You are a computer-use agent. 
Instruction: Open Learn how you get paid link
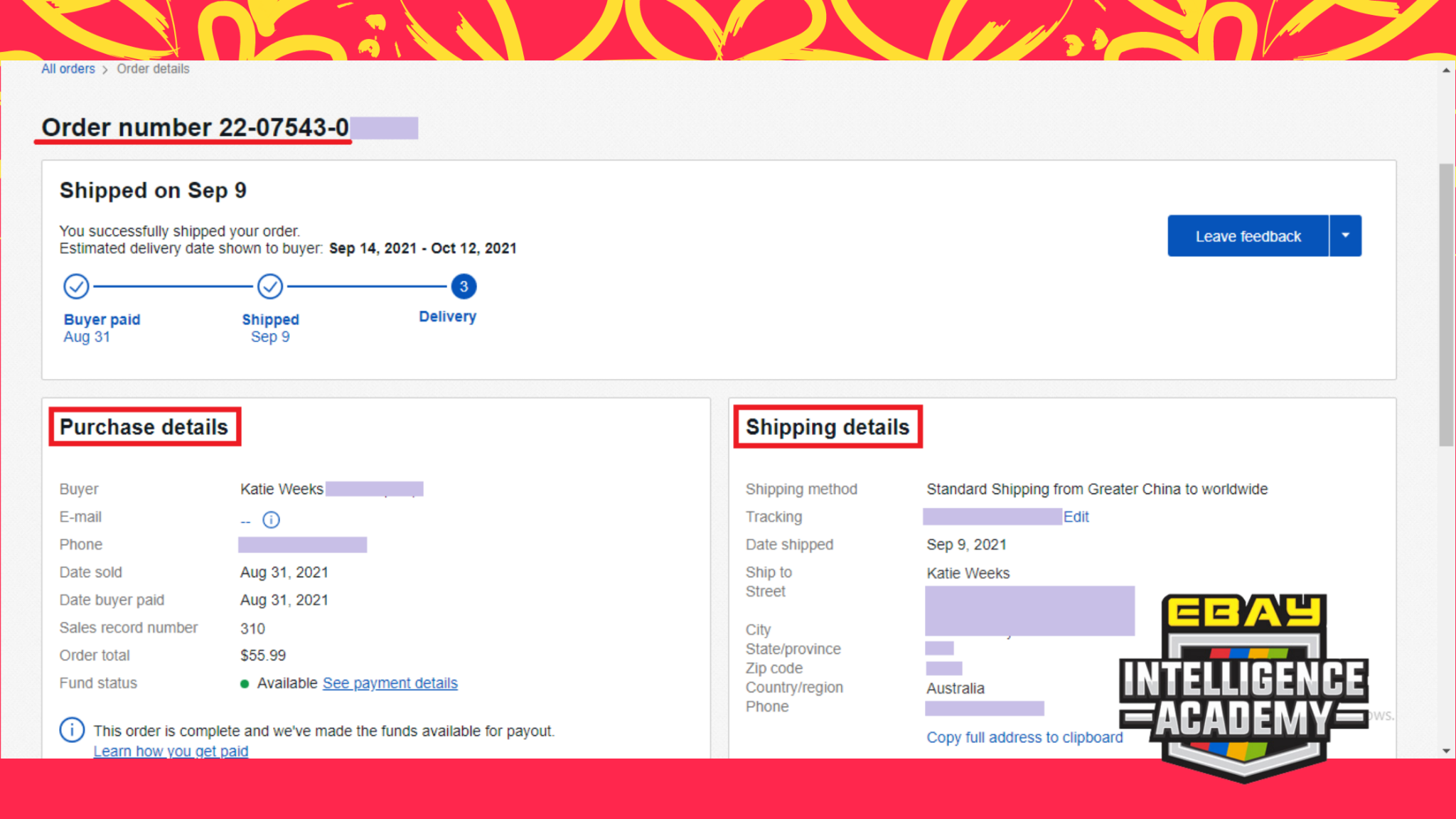coord(171,751)
